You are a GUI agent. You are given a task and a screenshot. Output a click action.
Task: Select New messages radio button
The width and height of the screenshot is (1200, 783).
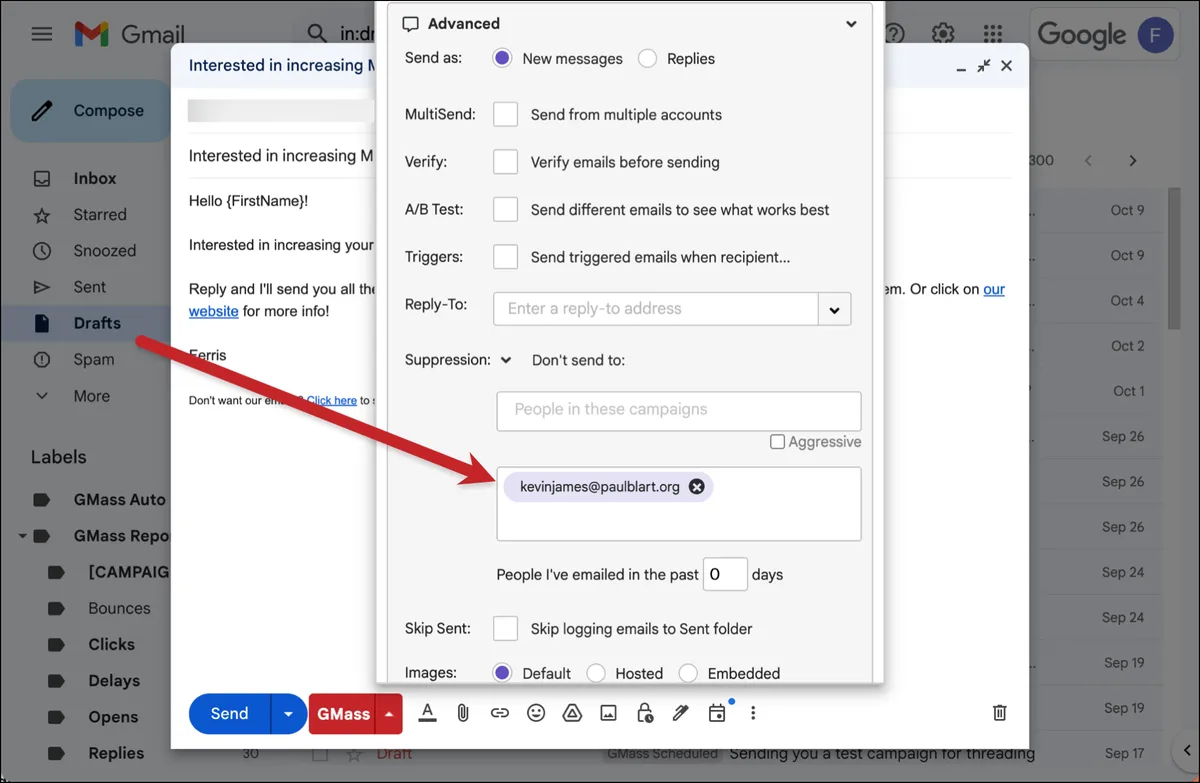[503, 58]
